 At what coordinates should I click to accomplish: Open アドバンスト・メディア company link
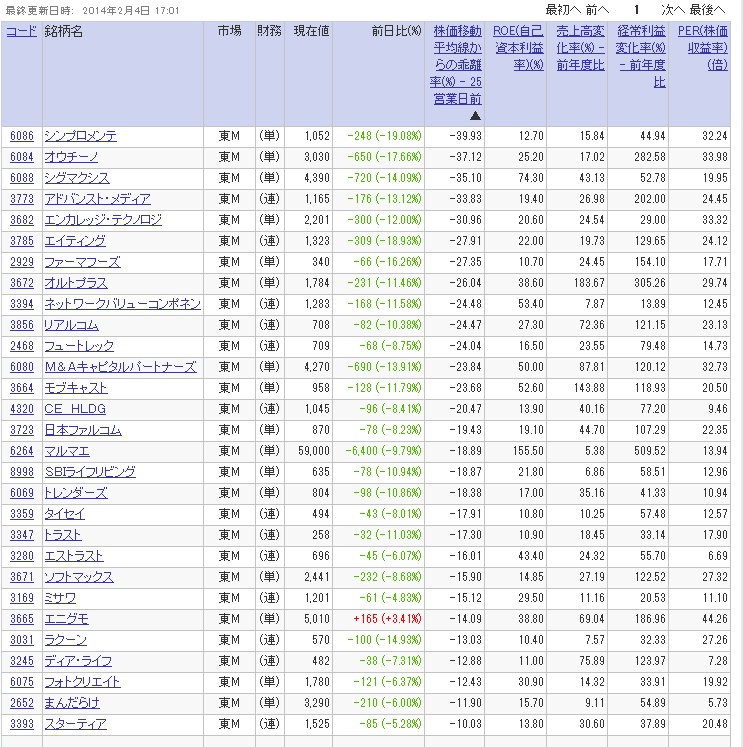pyautogui.click(x=98, y=199)
